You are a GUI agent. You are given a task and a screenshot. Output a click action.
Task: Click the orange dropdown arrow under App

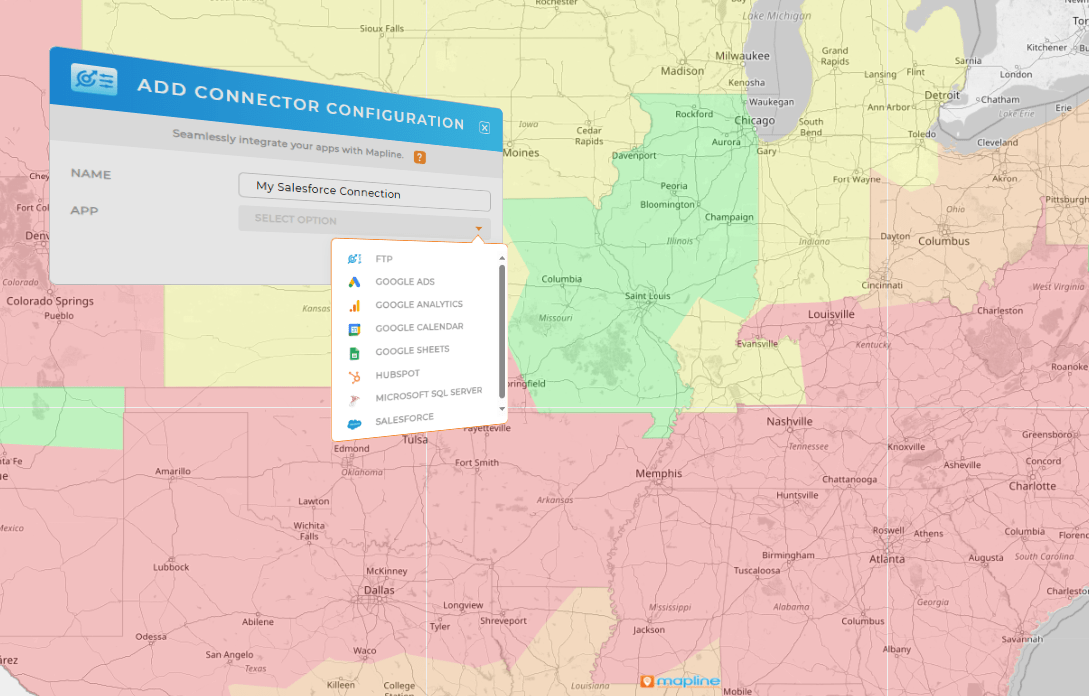(x=479, y=230)
